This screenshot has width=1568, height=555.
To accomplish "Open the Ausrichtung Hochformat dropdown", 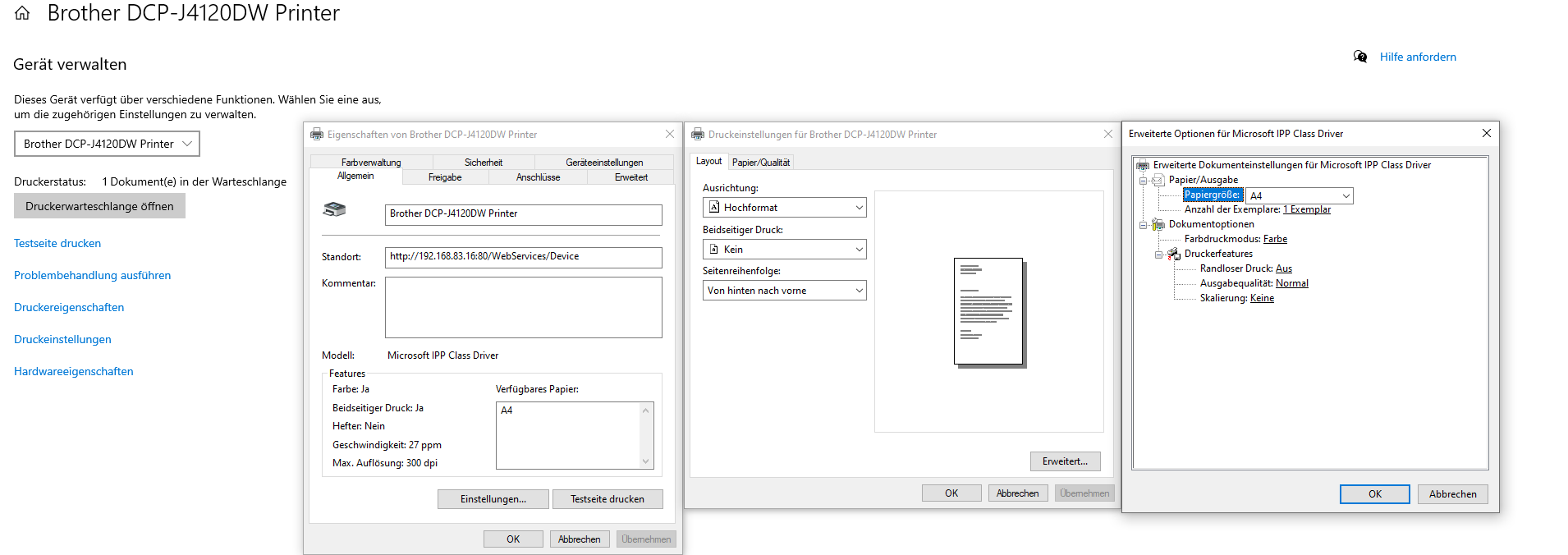I will click(x=784, y=208).
